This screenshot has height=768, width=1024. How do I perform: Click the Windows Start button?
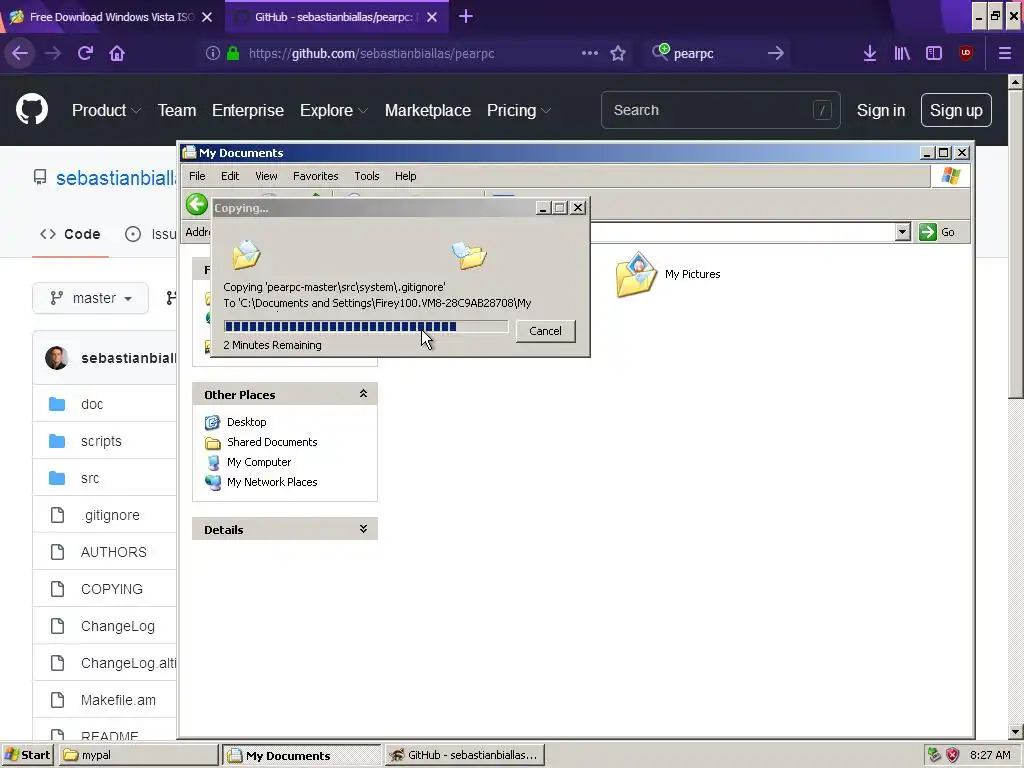(x=28, y=755)
